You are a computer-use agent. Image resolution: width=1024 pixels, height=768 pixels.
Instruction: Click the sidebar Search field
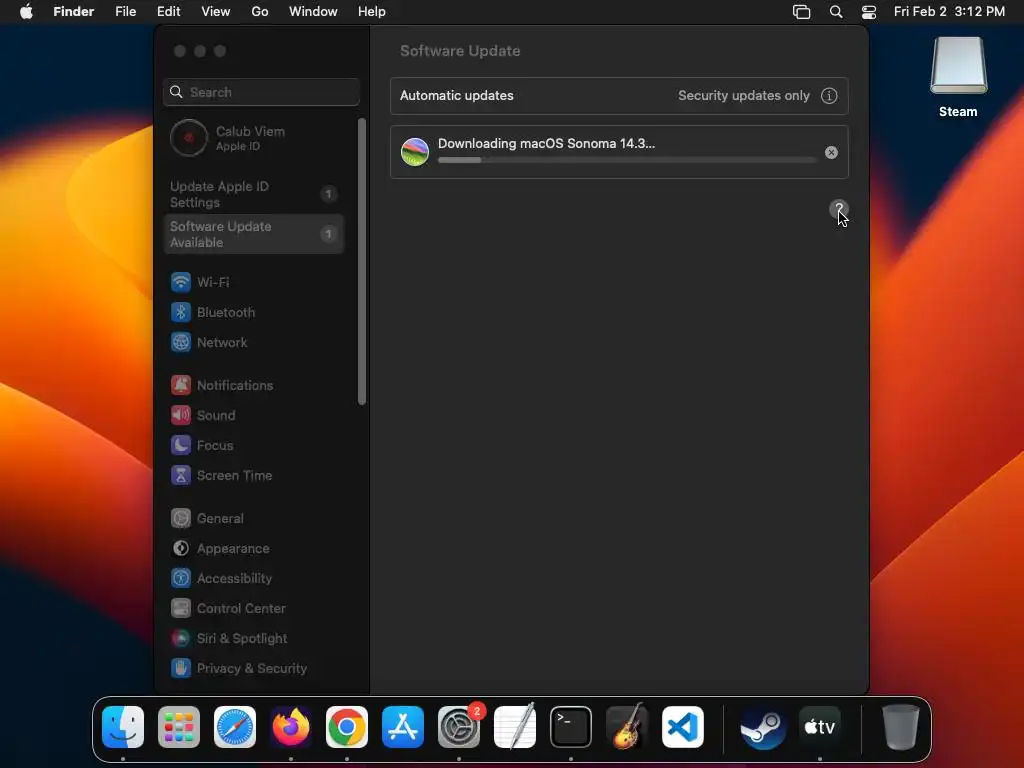click(261, 92)
